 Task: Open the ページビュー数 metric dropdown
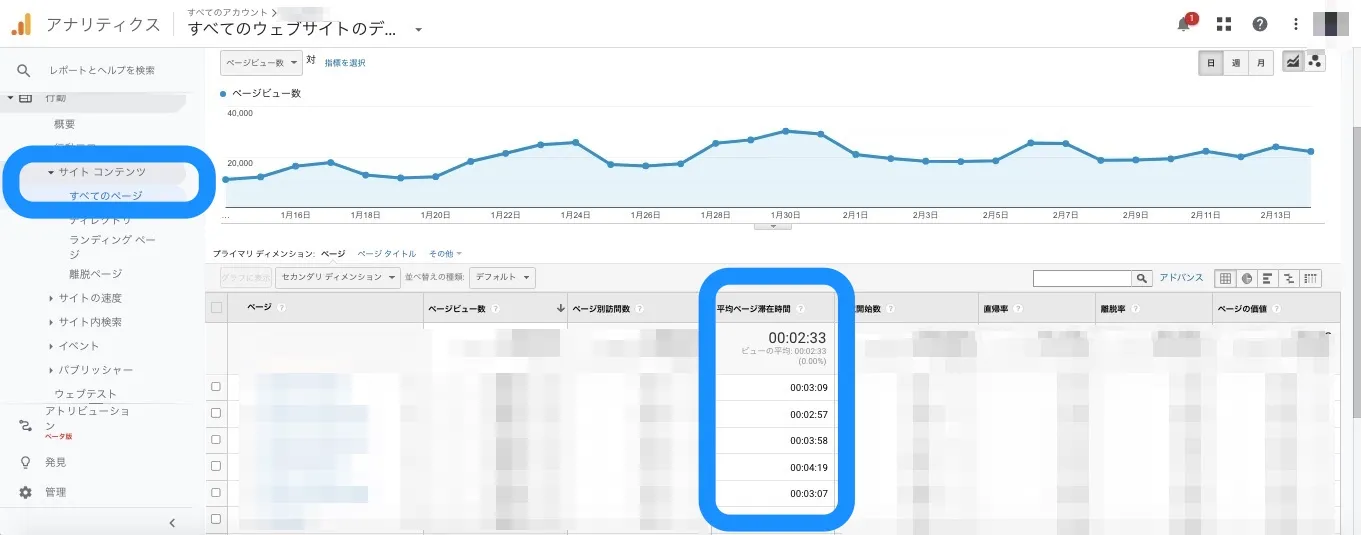click(x=261, y=62)
